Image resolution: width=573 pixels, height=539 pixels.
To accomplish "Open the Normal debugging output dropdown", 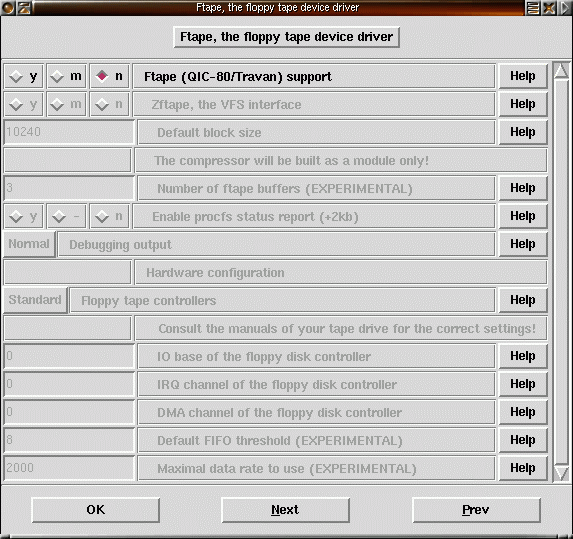I will [29, 244].
